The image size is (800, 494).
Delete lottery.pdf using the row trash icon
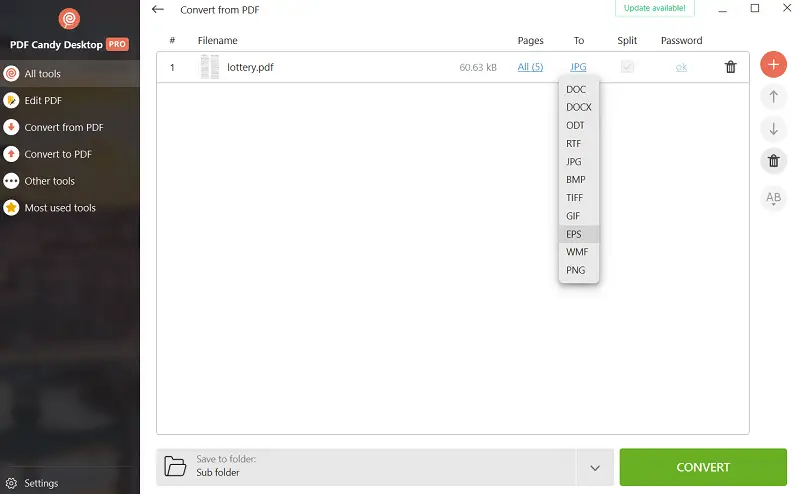[x=731, y=67]
